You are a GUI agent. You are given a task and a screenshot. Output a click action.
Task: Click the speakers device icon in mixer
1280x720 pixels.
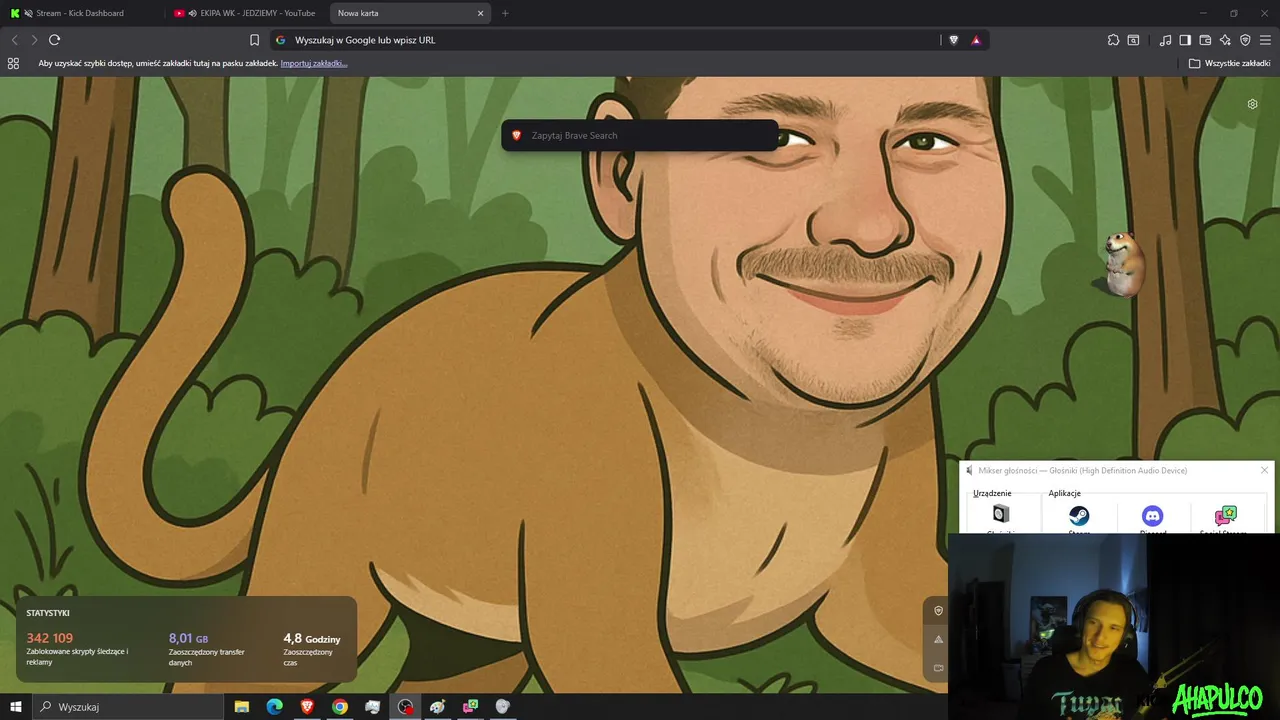(x=1001, y=514)
